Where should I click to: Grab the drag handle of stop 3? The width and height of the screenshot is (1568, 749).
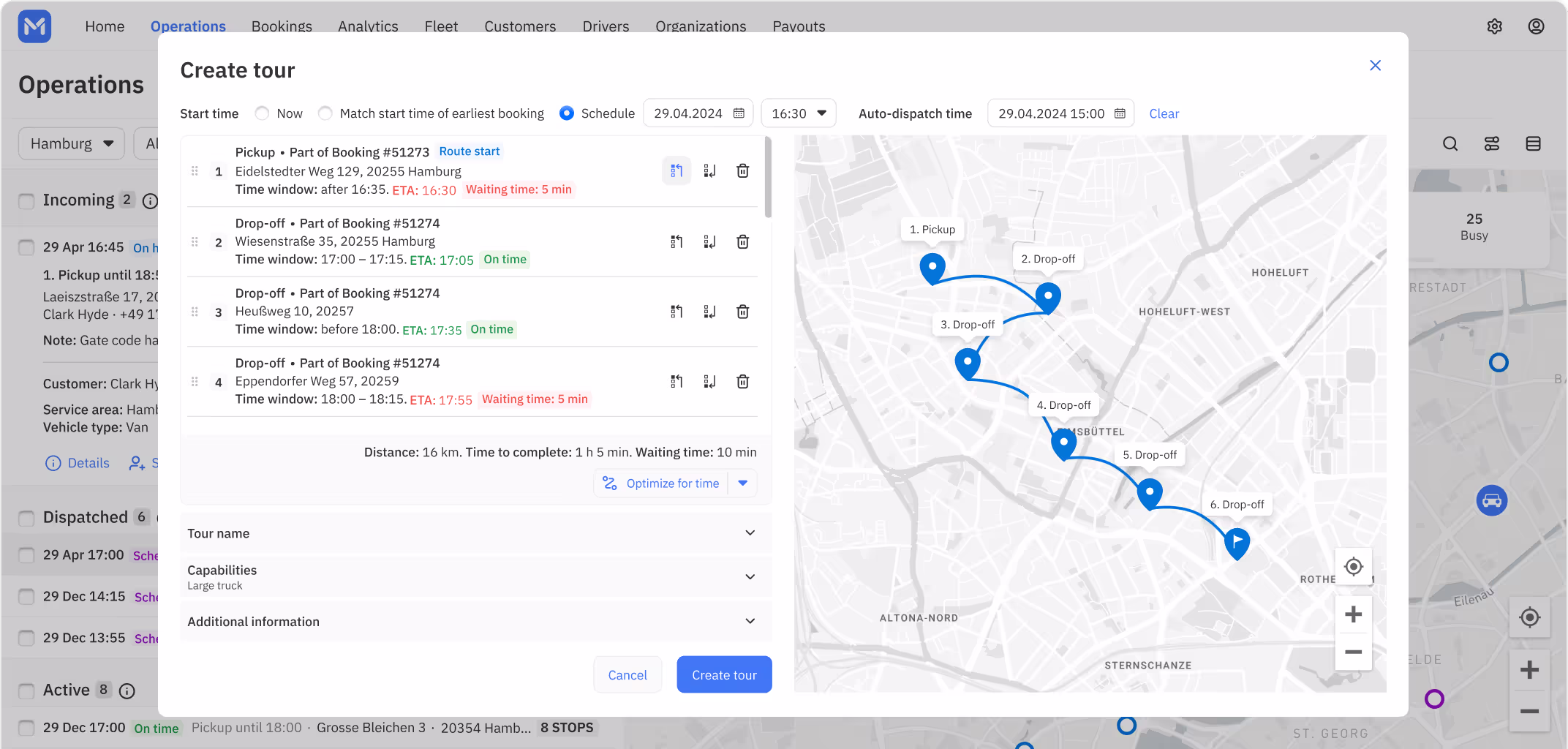[195, 312]
